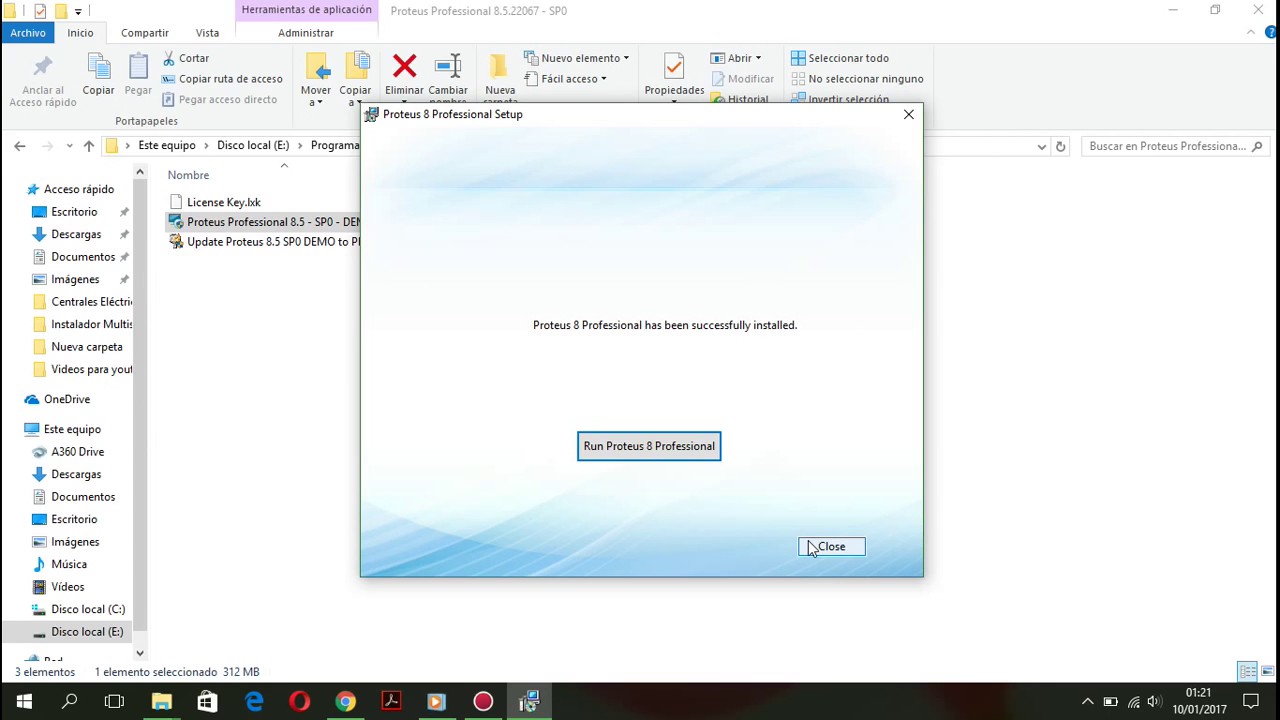Switch to the Inicio tab
1280x720 pixels.
pos(80,33)
